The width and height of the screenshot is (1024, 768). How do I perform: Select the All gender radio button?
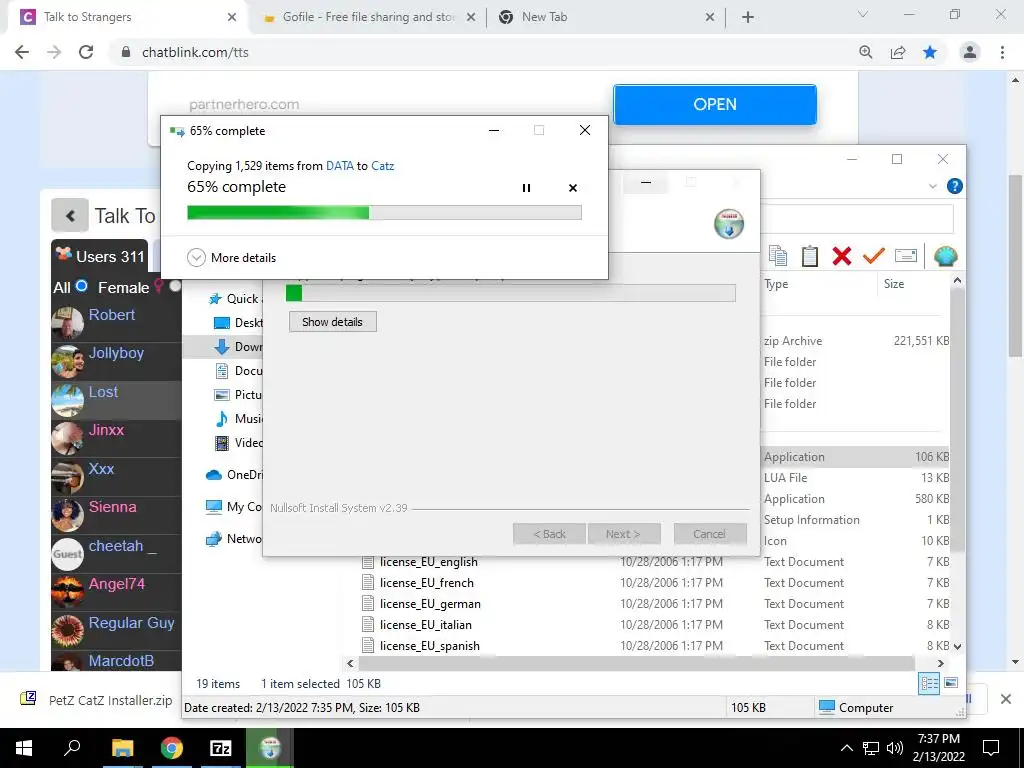82,286
